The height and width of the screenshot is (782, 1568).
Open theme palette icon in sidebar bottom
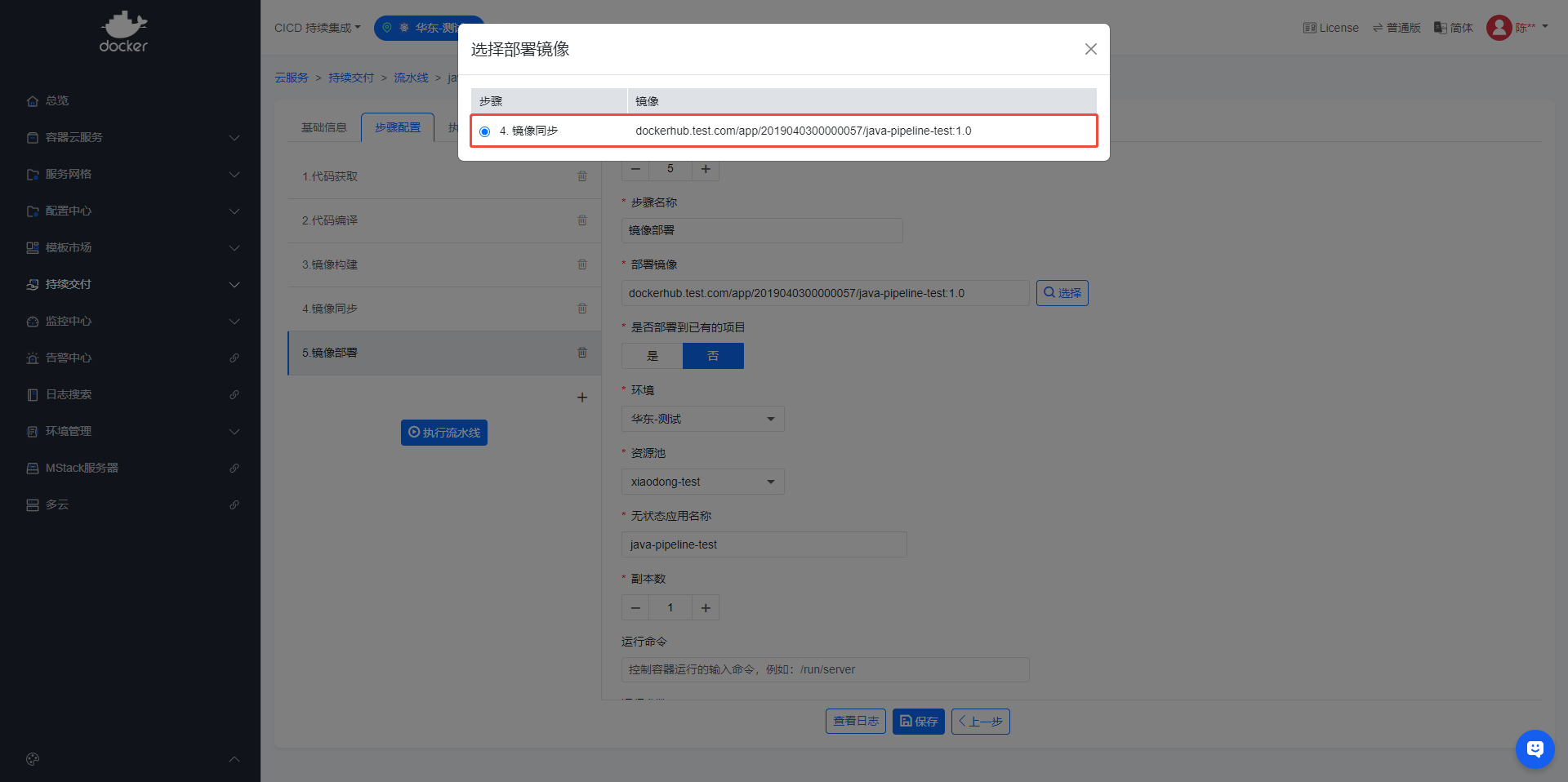(33, 759)
